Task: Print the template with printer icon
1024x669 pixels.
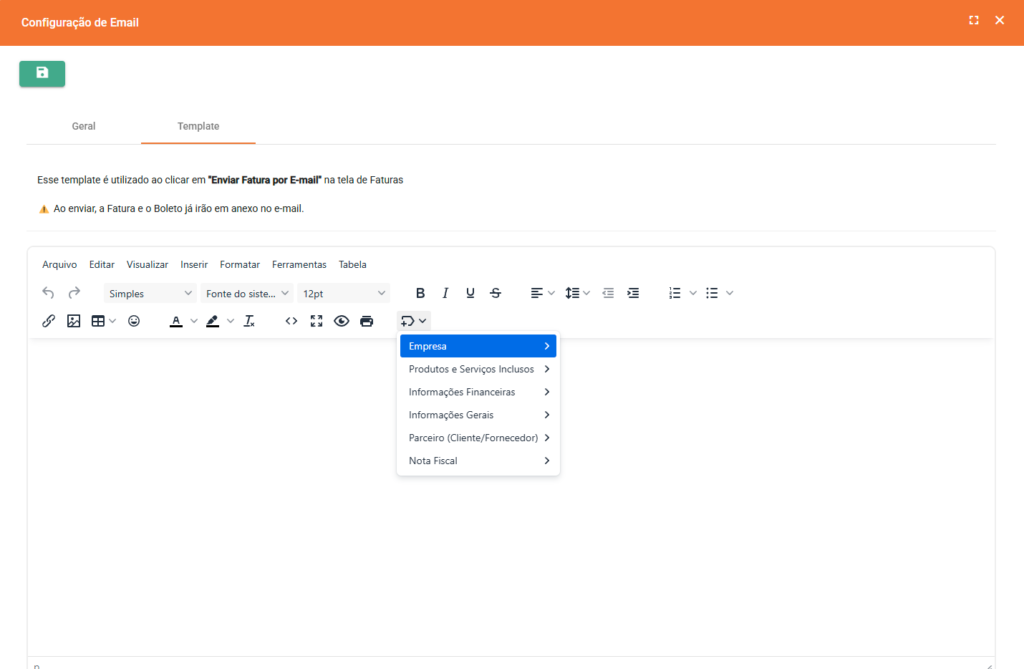Action: click(x=366, y=321)
